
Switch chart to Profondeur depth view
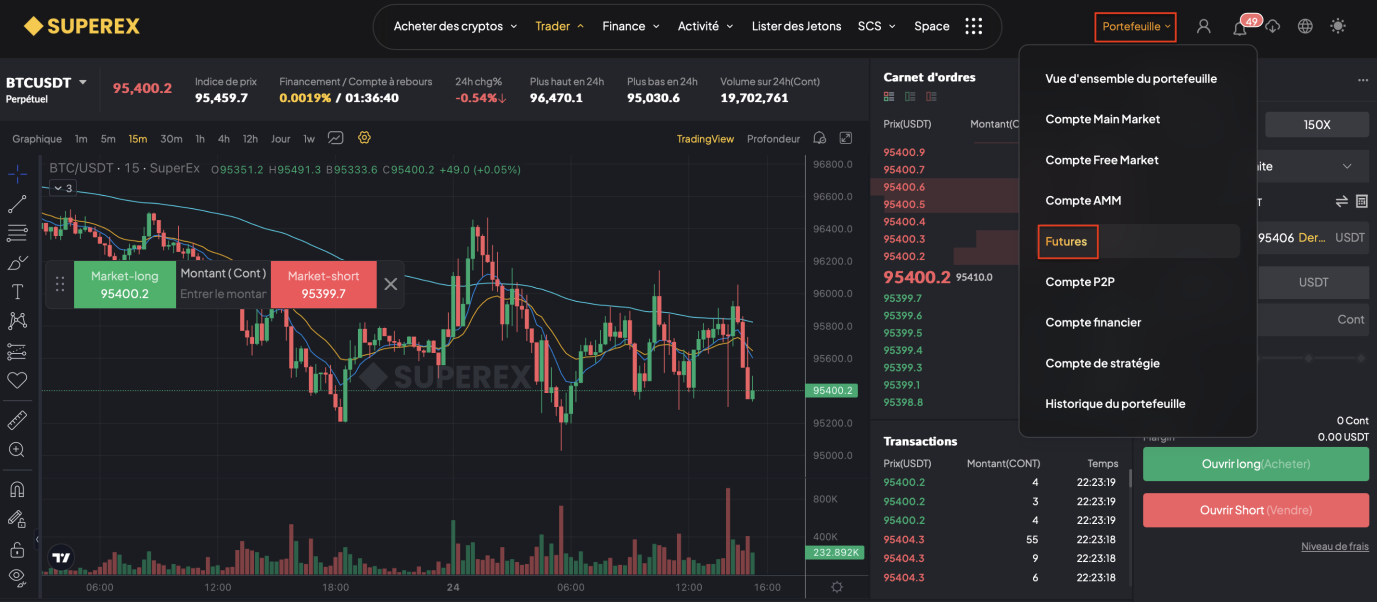tap(773, 139)
